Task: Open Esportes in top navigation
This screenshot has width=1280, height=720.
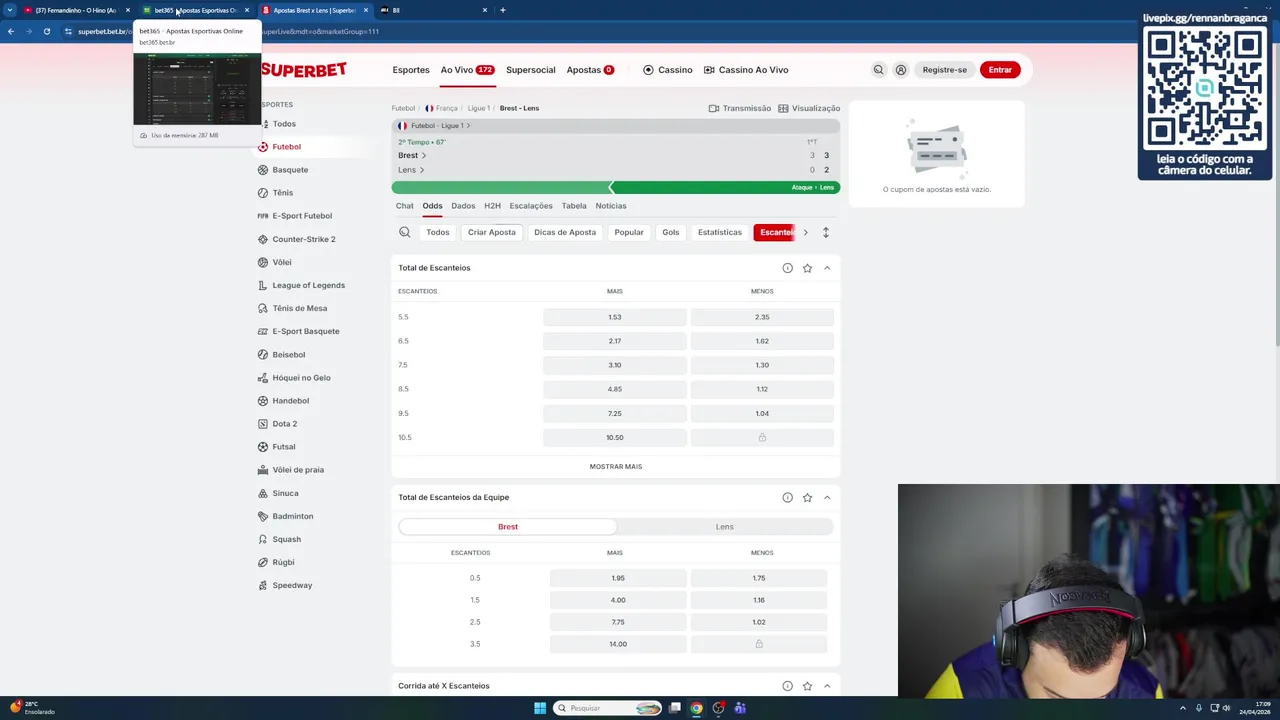Action: tap(411, 70)
